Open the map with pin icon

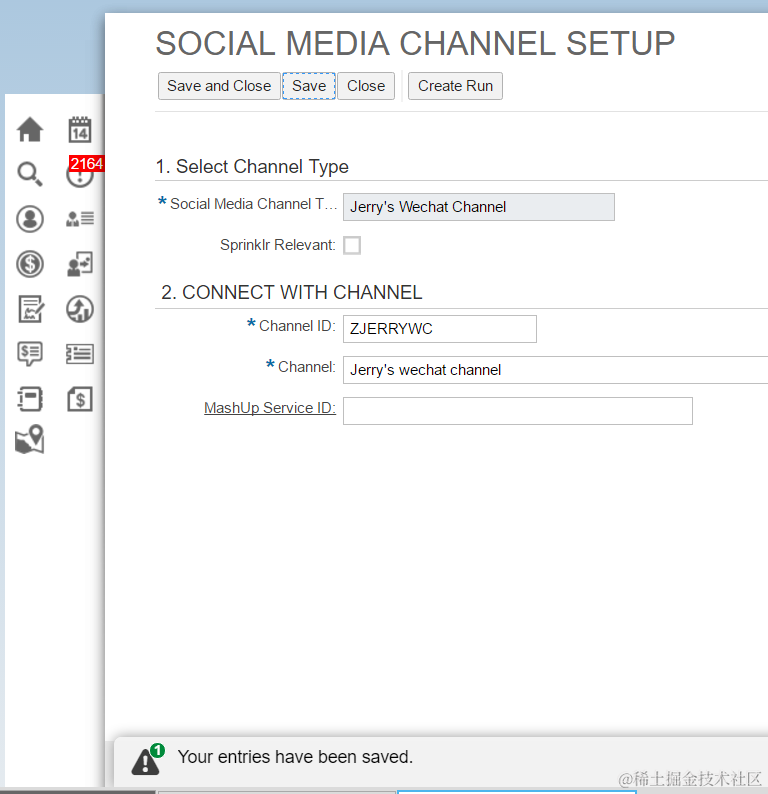[x=30, y=439]
